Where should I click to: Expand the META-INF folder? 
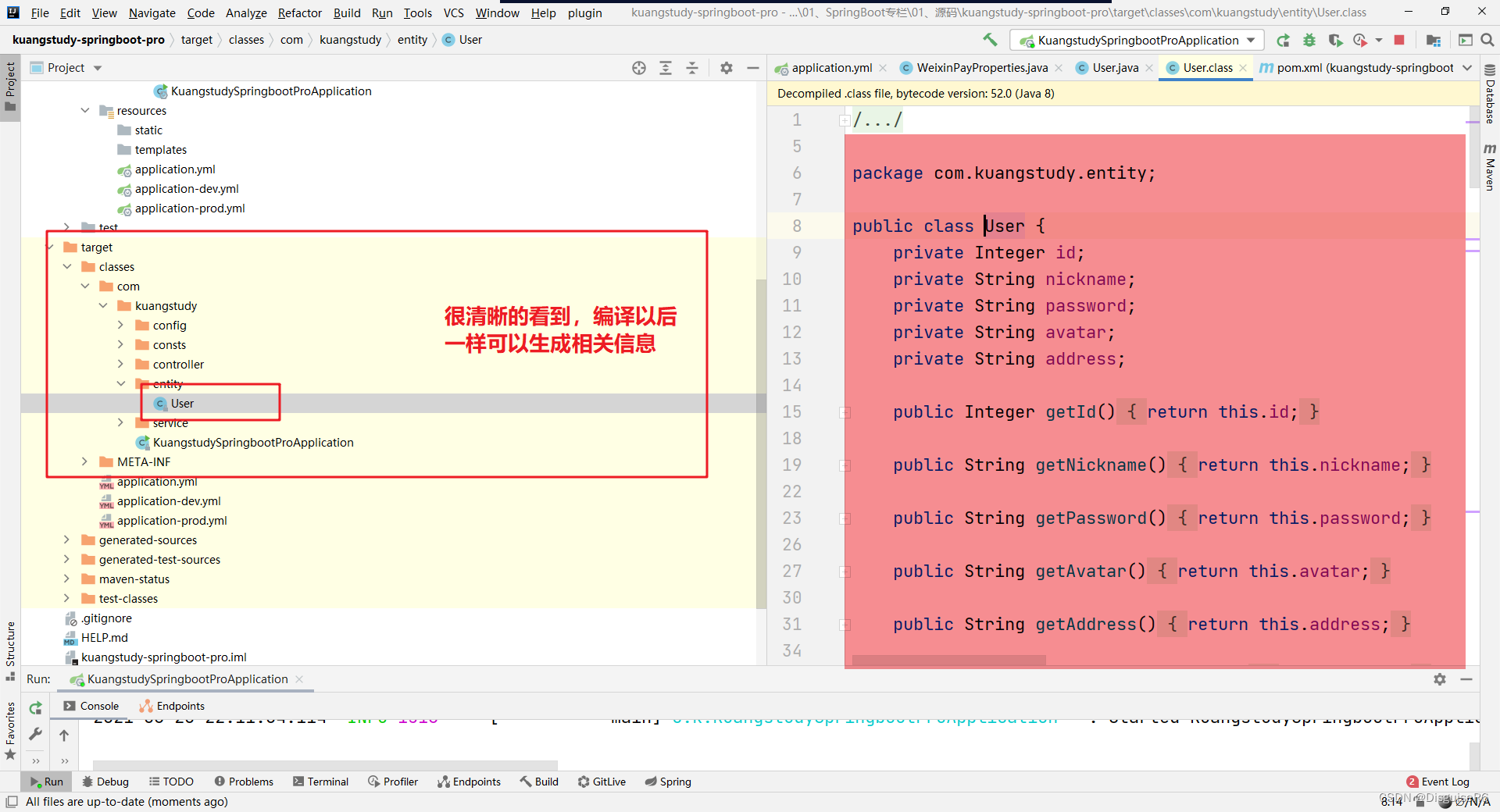(84, 462)
